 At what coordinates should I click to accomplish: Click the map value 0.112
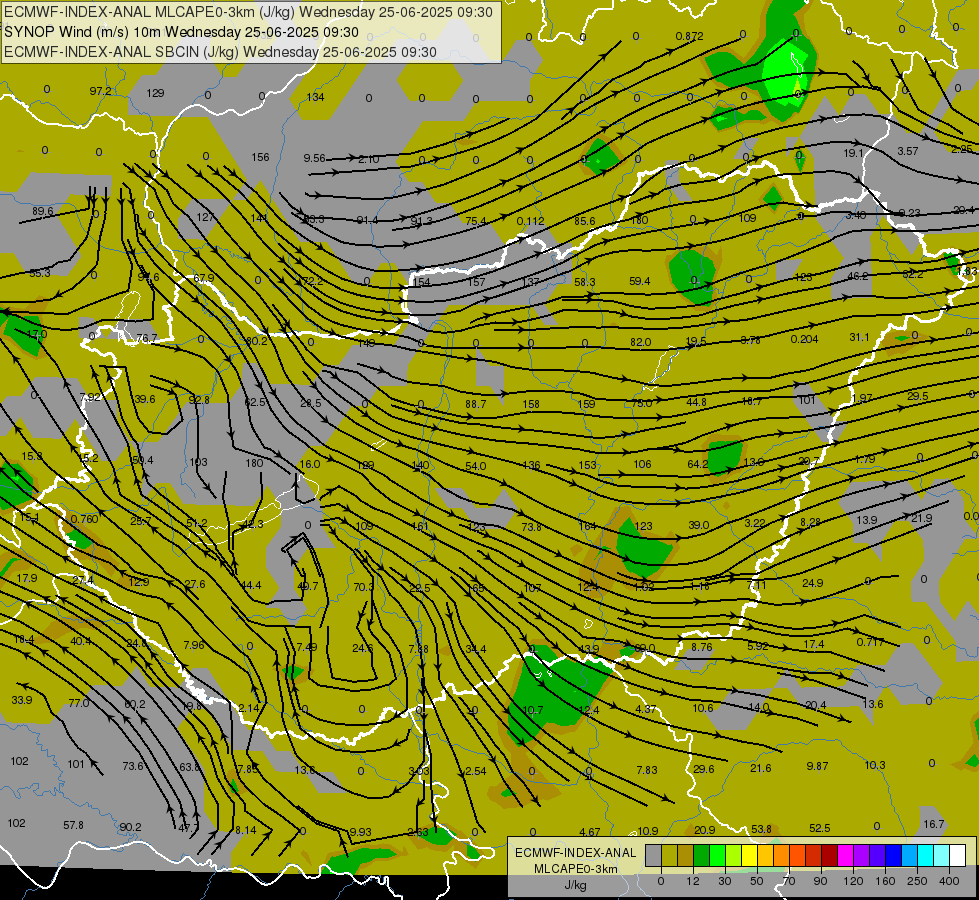(x=530, y=221)
